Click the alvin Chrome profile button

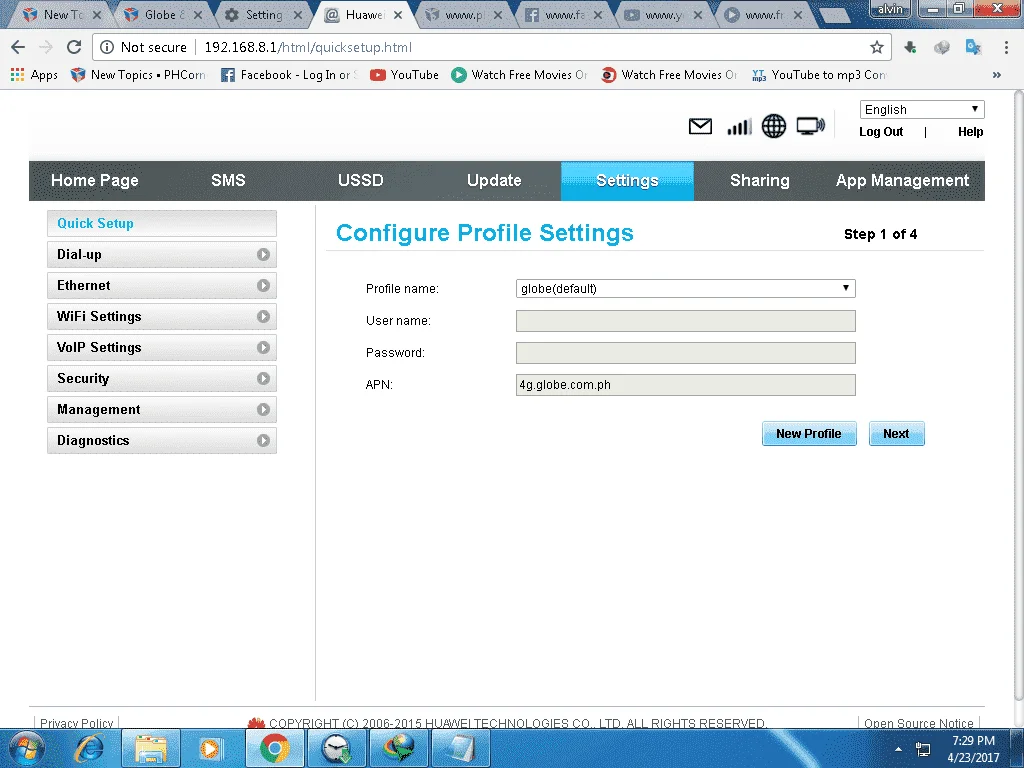coord(890,9)
